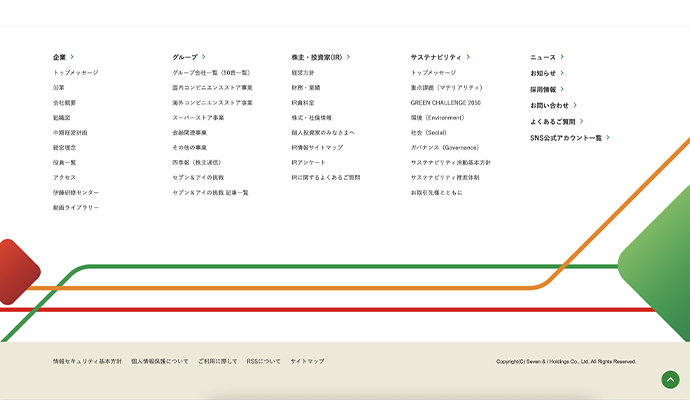This screenshot has width=690, height=400.
Task: Open RSSについて in the footer
Action: 264,361
